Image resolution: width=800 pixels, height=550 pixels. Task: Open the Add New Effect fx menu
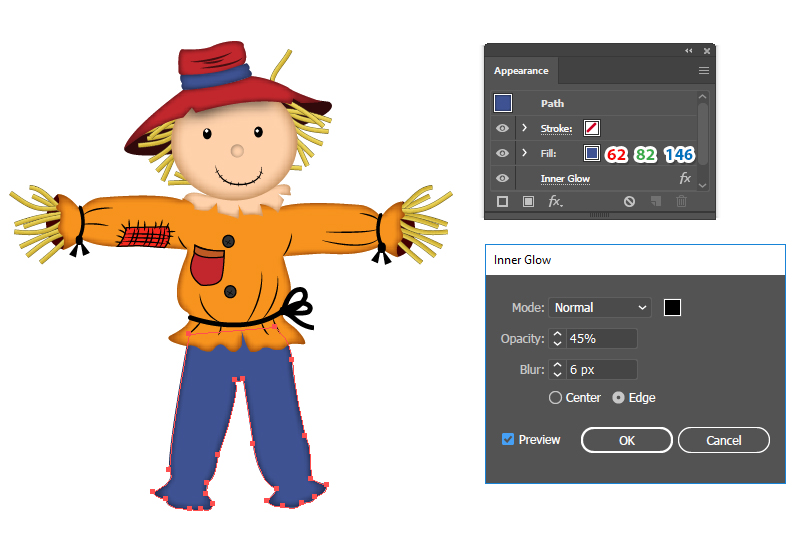pos(555,201)
